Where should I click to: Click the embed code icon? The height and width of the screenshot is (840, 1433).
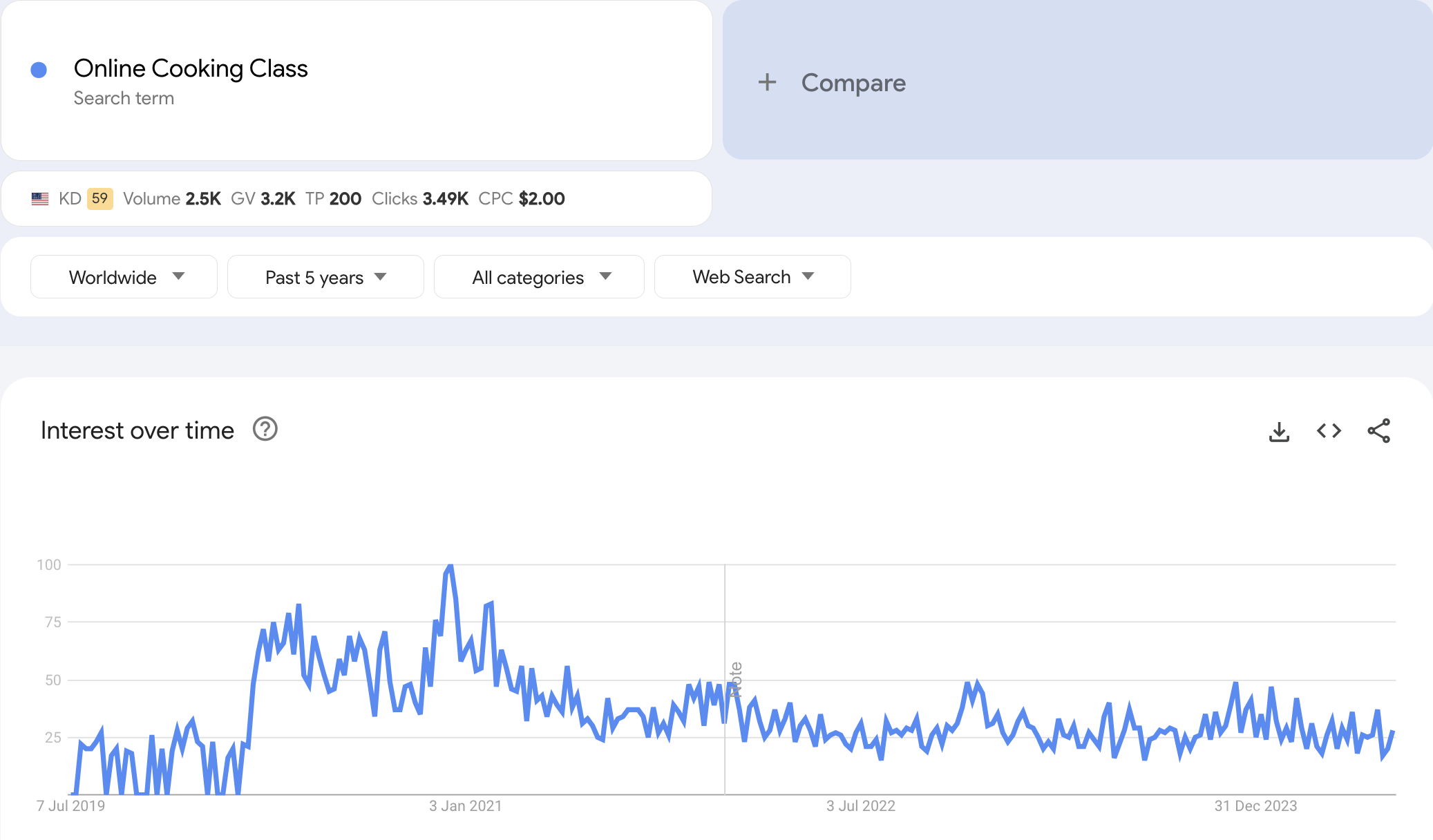1329,431
